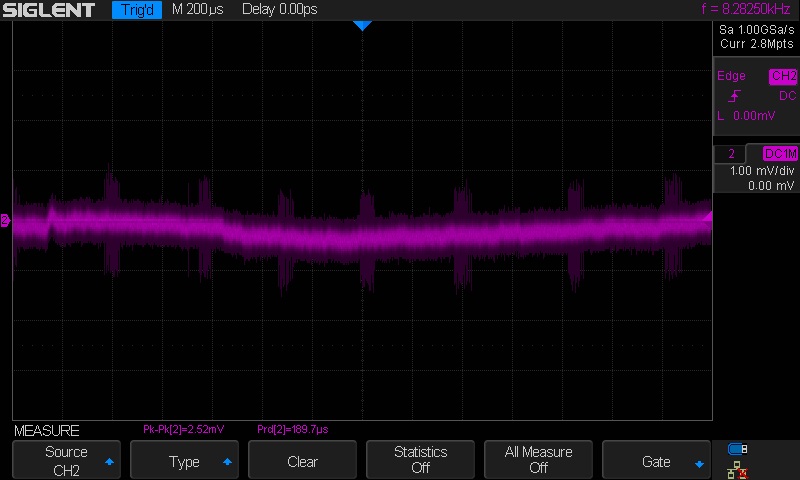Select the Sa 1.00GSa/s sample rate text
Viewport: 800px width, 480px height.
pyautogui.click(x=757, y=30)
